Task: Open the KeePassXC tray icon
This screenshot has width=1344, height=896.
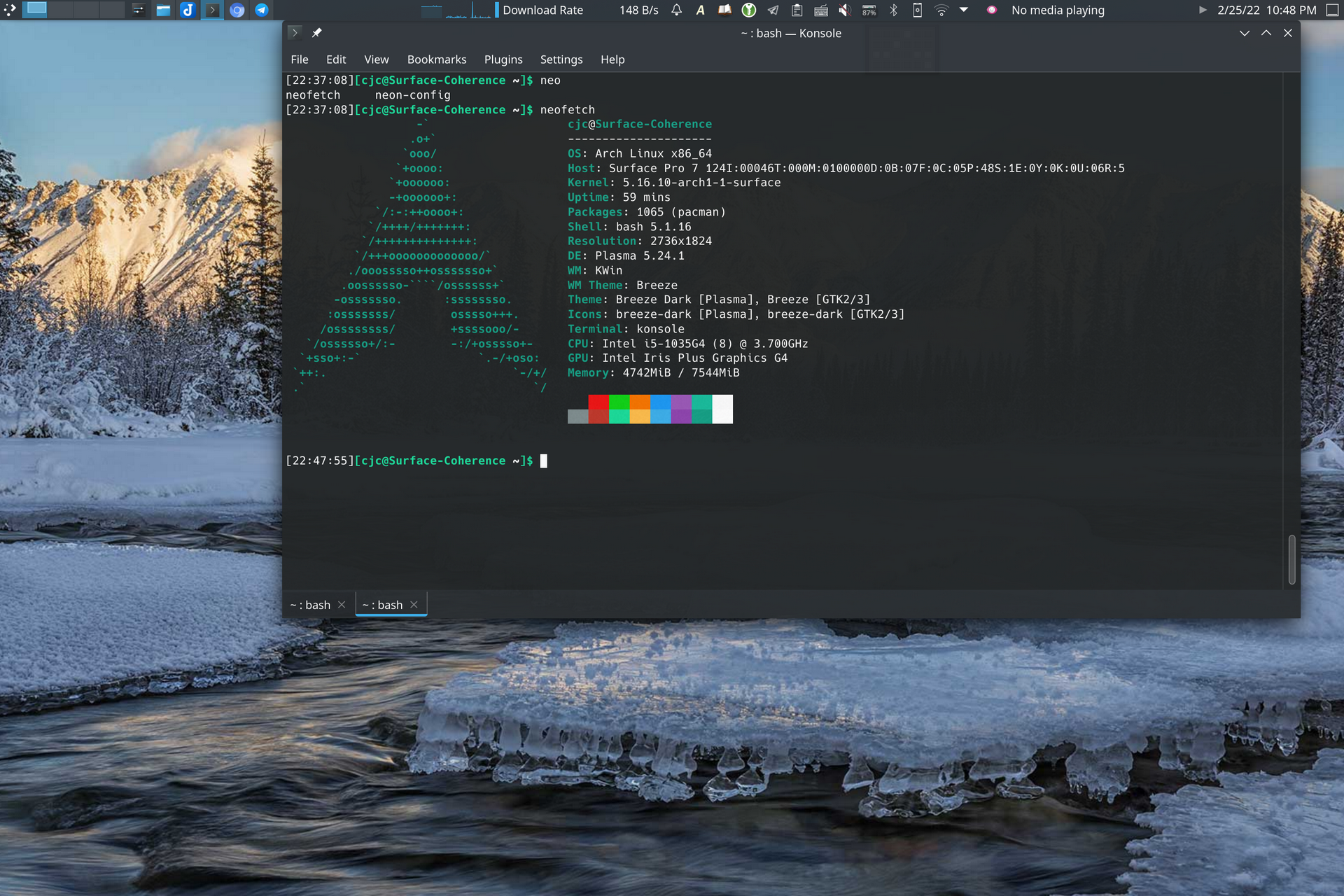Action: click(749, 10)
